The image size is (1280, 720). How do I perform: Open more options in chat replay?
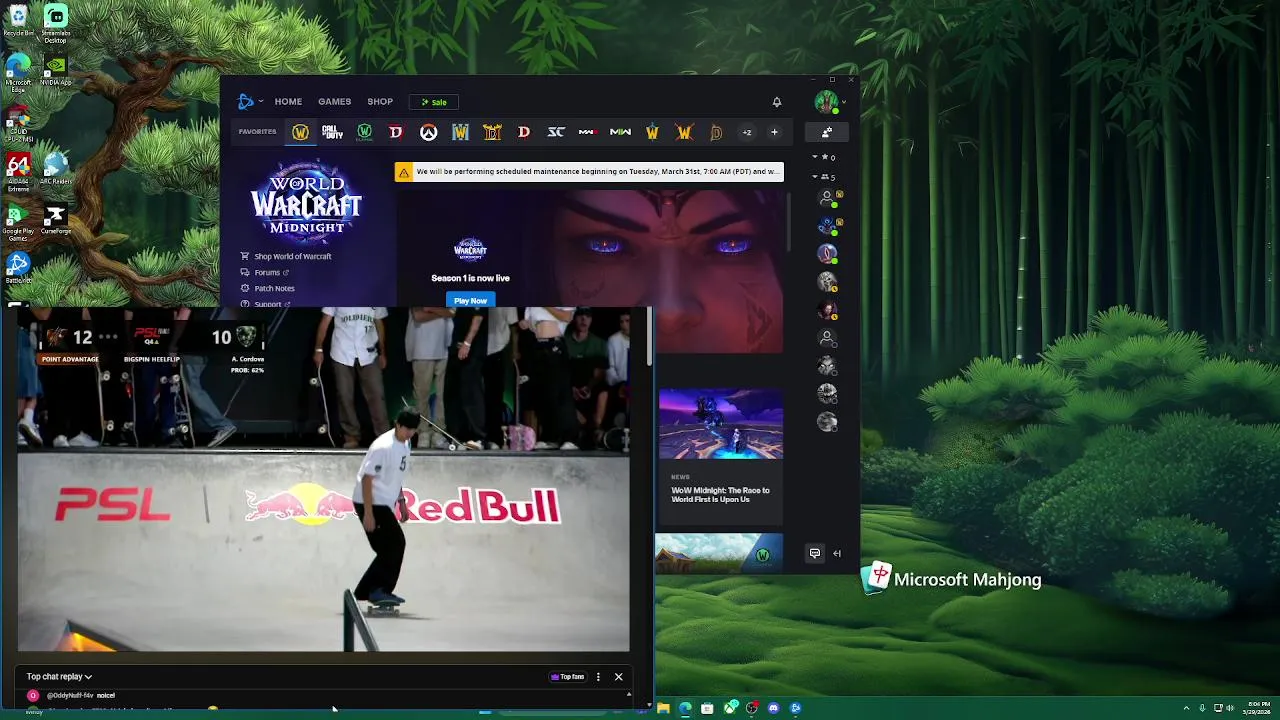[x=598, y=677]
